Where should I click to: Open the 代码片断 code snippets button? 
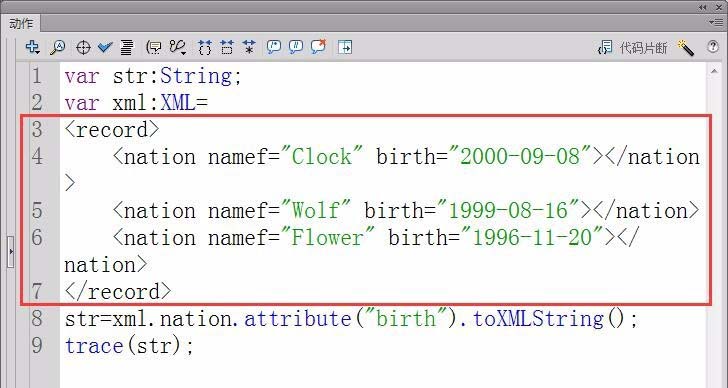tap(632, 47)
